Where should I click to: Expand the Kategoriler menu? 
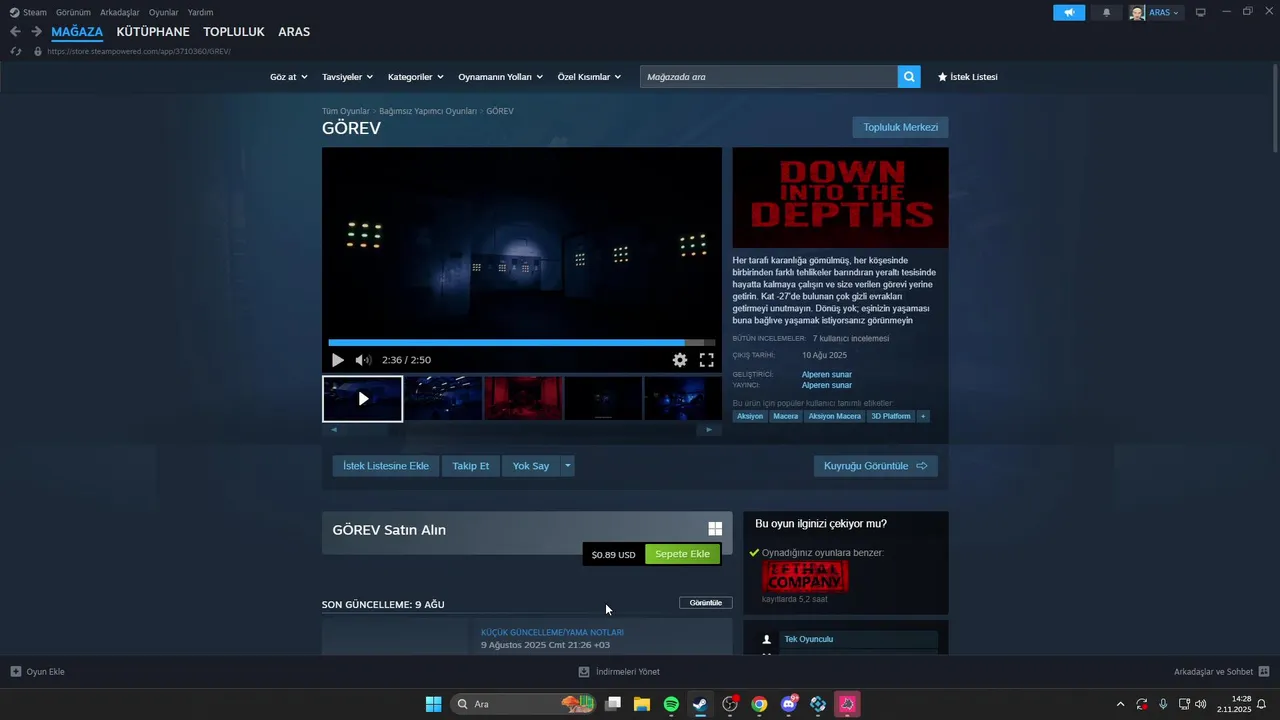point(415,77)
